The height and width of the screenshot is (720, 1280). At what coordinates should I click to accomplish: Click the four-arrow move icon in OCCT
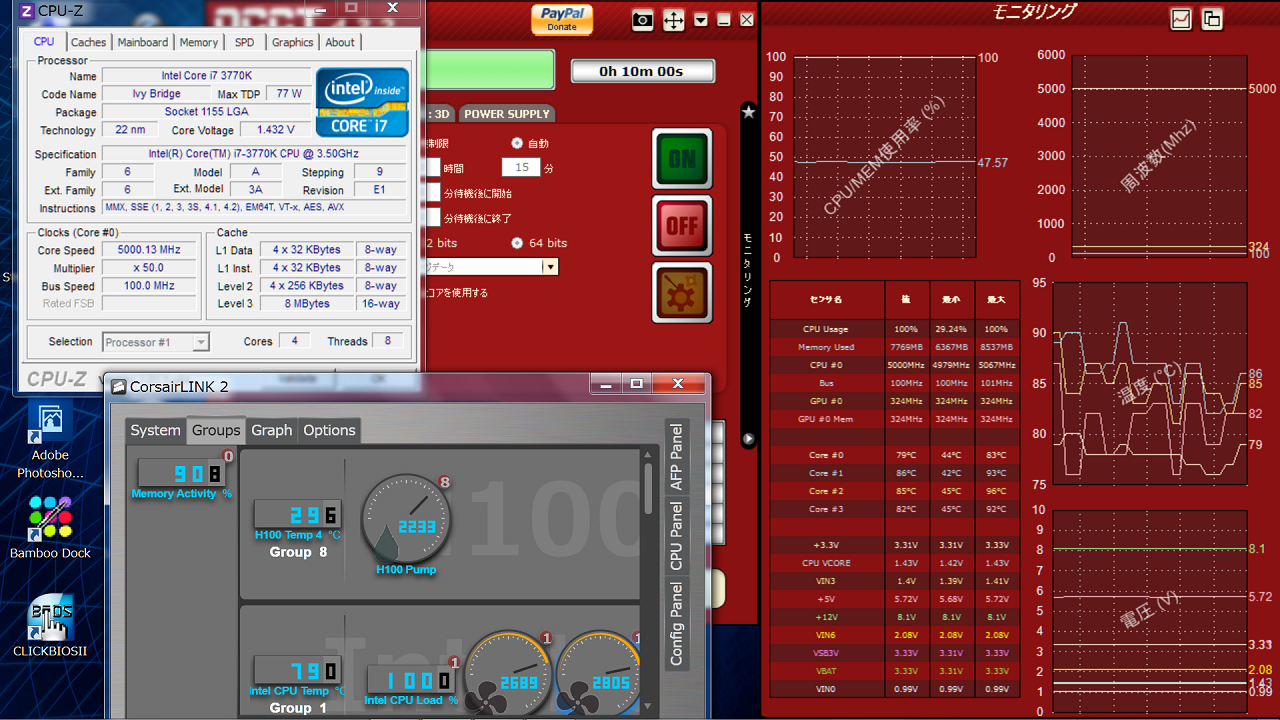click(x=674, y=20)
